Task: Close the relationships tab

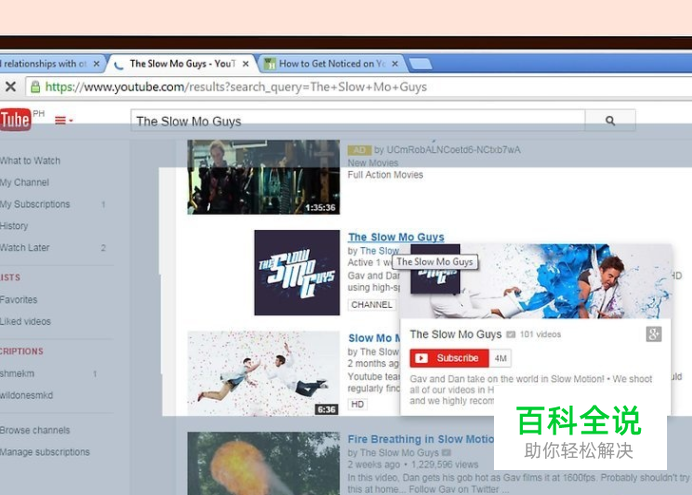Action: pos(96,64)
